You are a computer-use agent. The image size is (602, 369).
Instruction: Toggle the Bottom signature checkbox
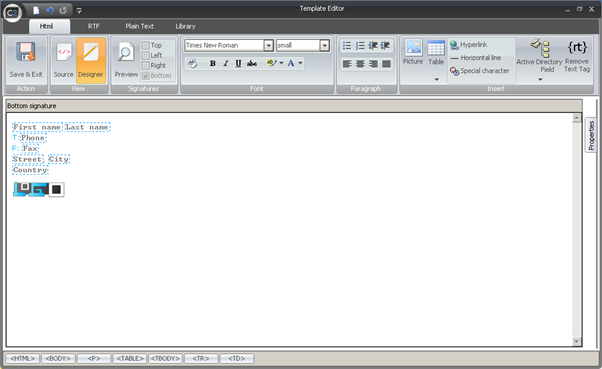(146, 76)
